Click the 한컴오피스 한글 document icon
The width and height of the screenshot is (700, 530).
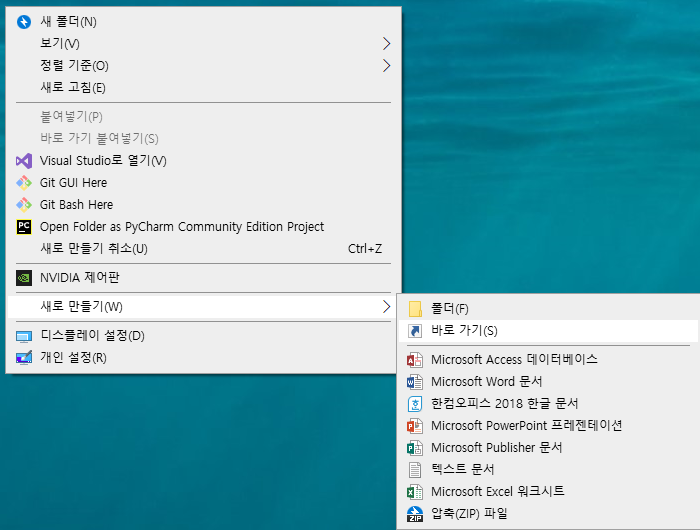[415, 404]
